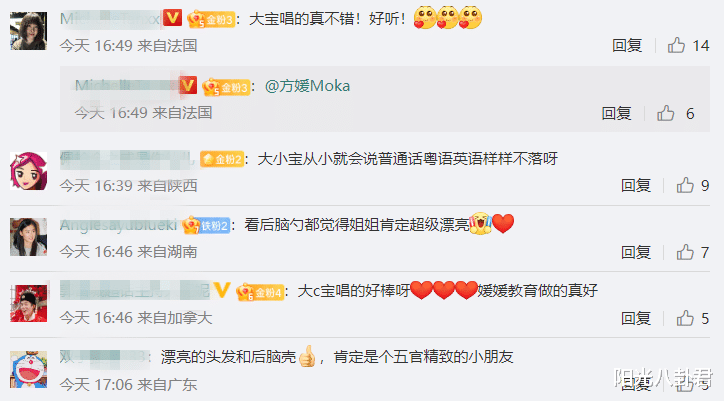Reply to the 大宝唱的真不错 comment
Screen dimensions: 724x401
click(627, 45)
